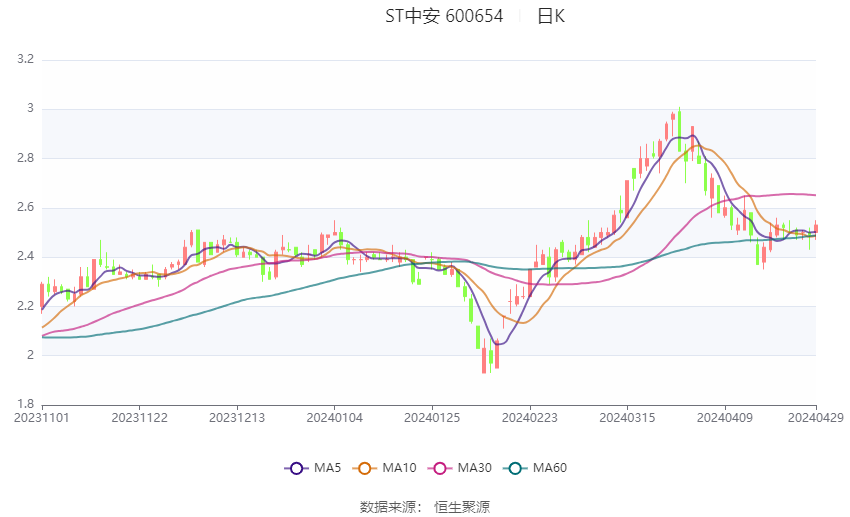
Task: Click the 日K label in title
Action: point(551,16)
